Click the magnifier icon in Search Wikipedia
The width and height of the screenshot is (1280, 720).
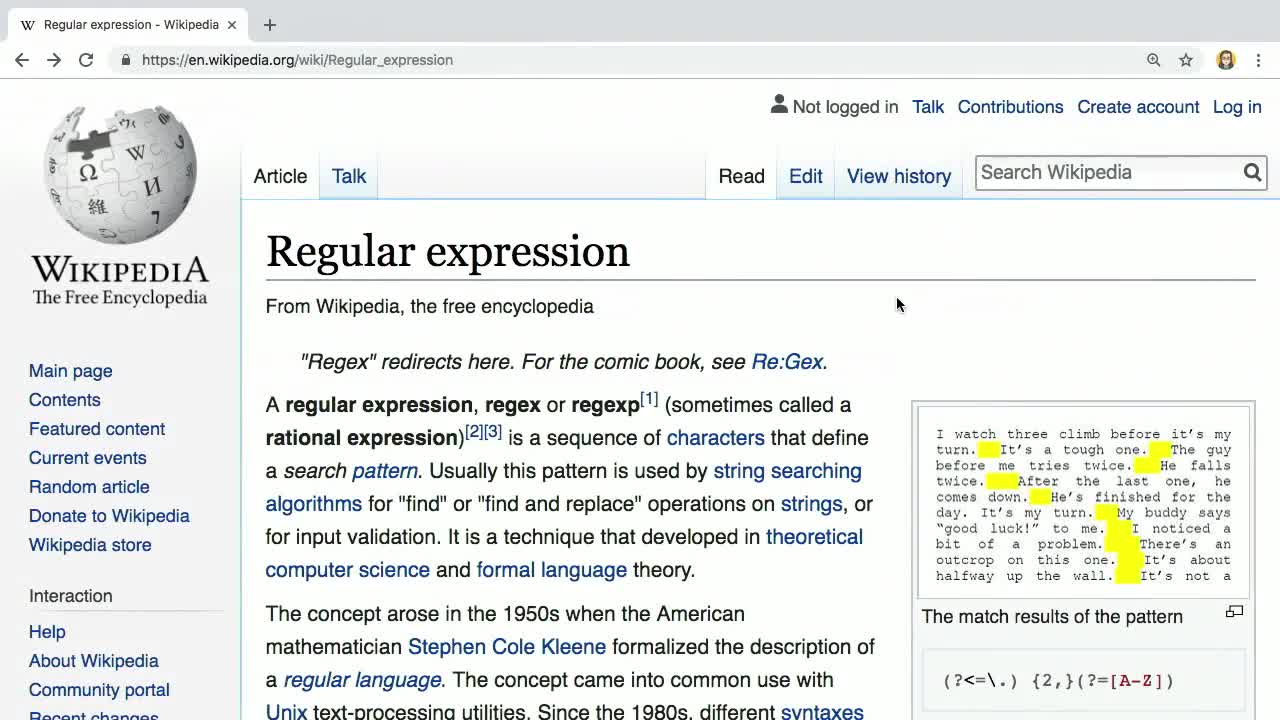click(x=1252, y=172)
